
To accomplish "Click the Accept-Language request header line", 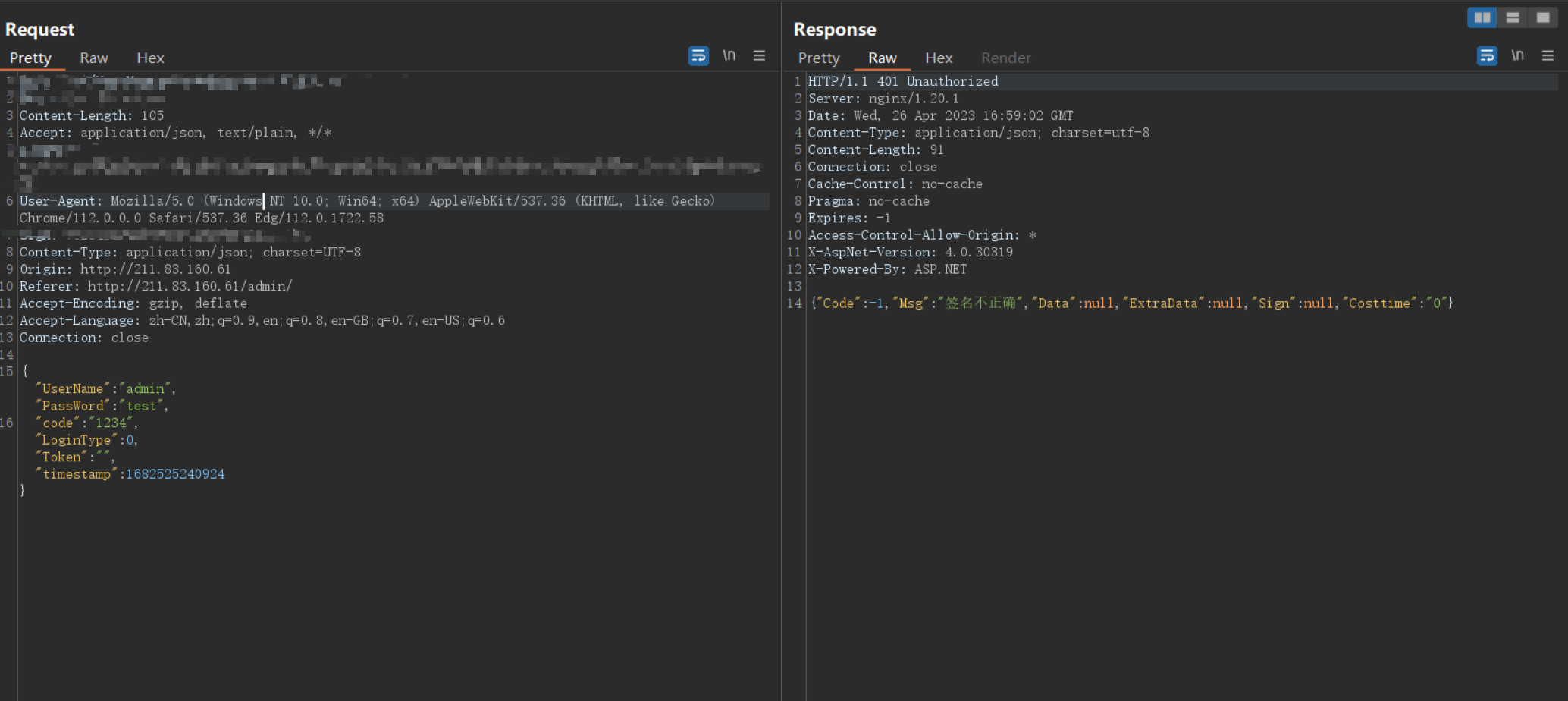I will pos(262,320).
